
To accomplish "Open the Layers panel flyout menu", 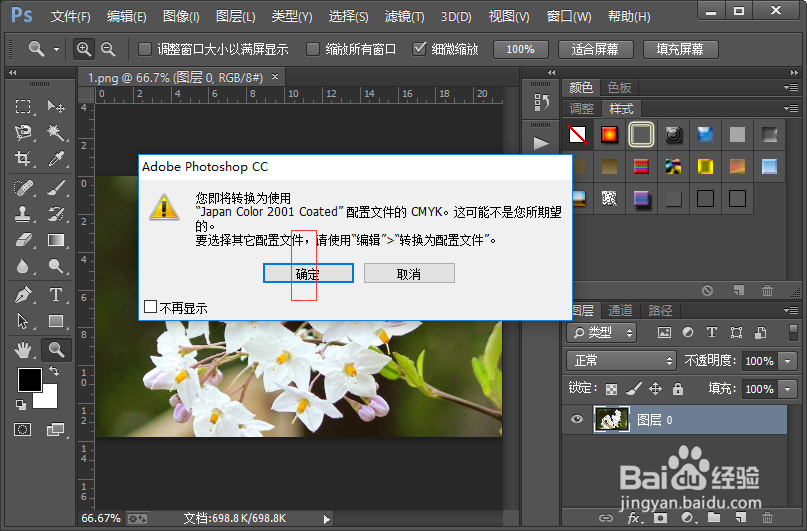I will point(791,310).
